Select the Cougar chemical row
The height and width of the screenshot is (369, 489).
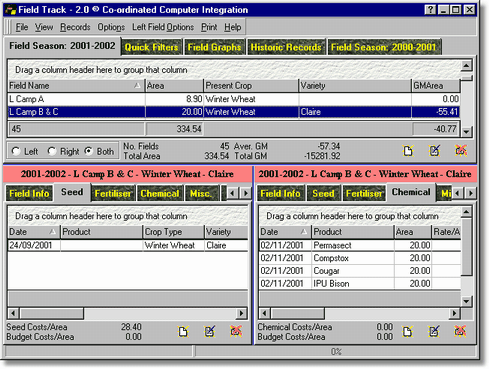click(360, 271)
